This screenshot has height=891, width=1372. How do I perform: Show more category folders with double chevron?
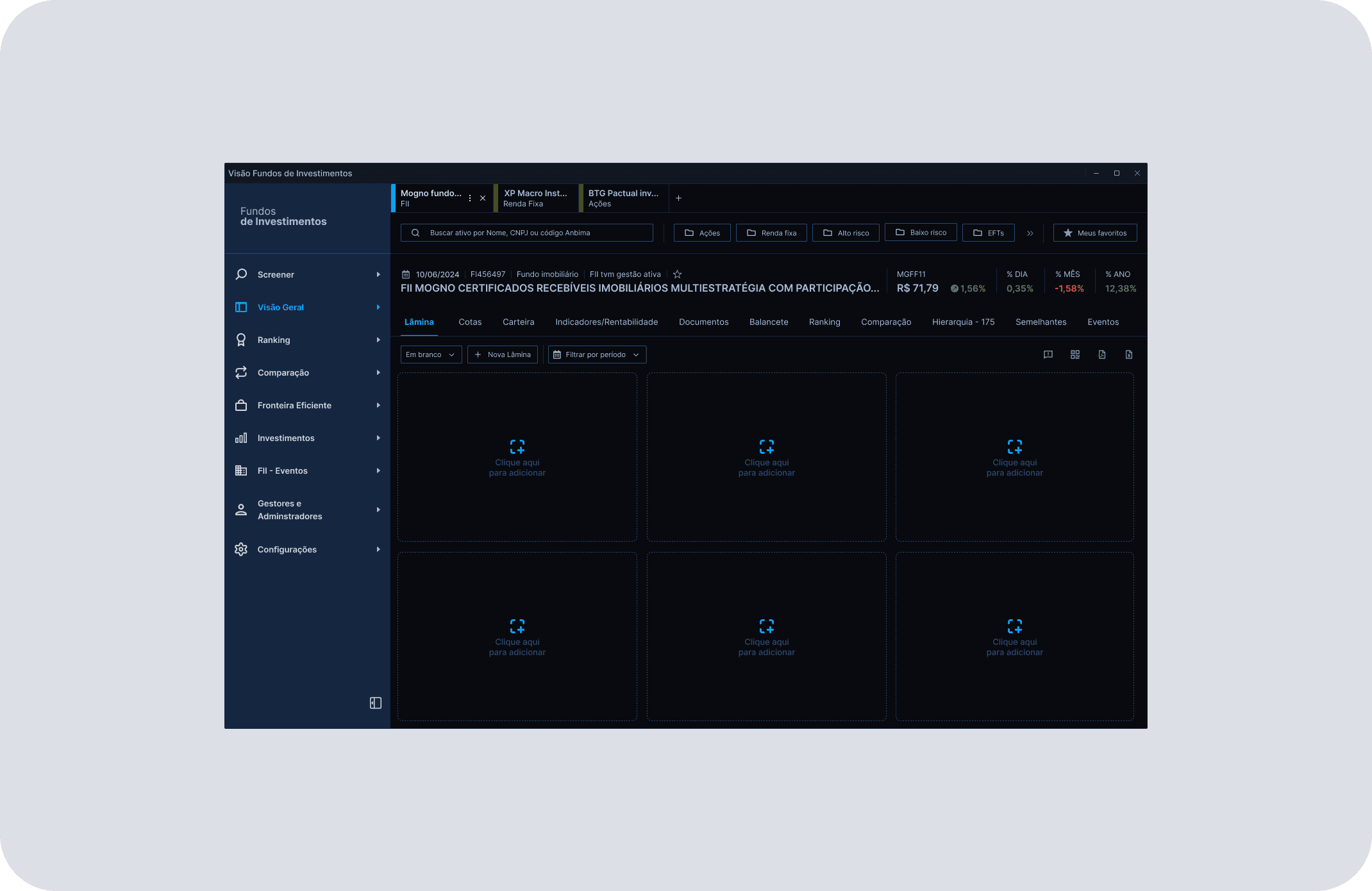(1030, 233)
